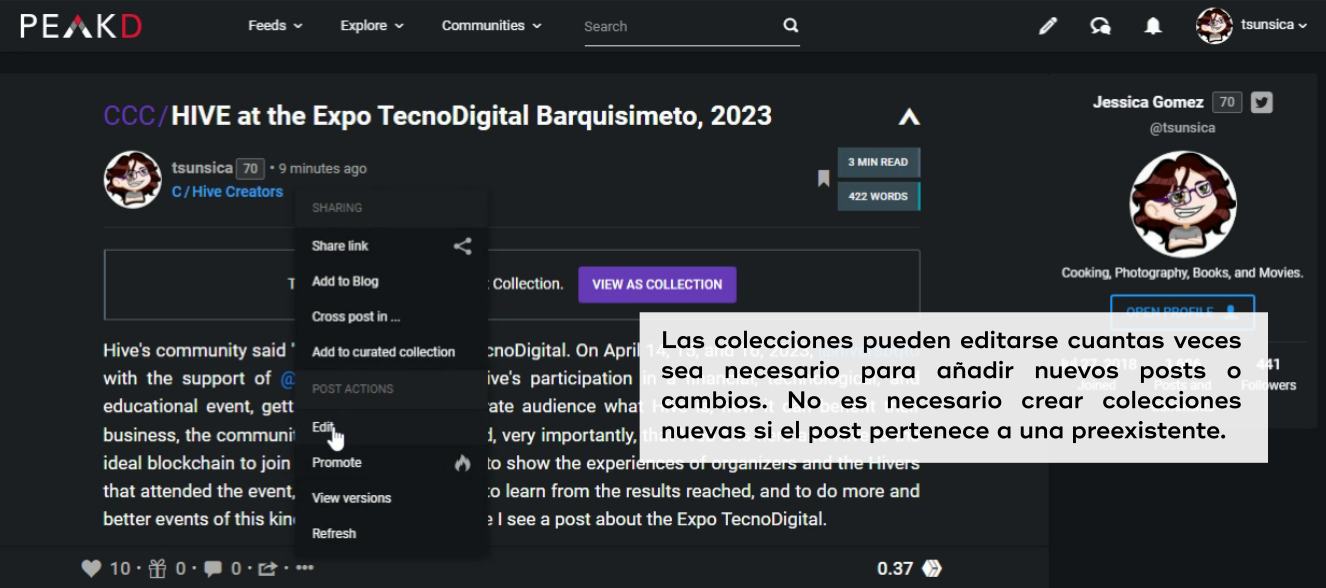Click the tsunsica avatar in top bar
Screen dimensions: 1326x588
coord(1214,26)
